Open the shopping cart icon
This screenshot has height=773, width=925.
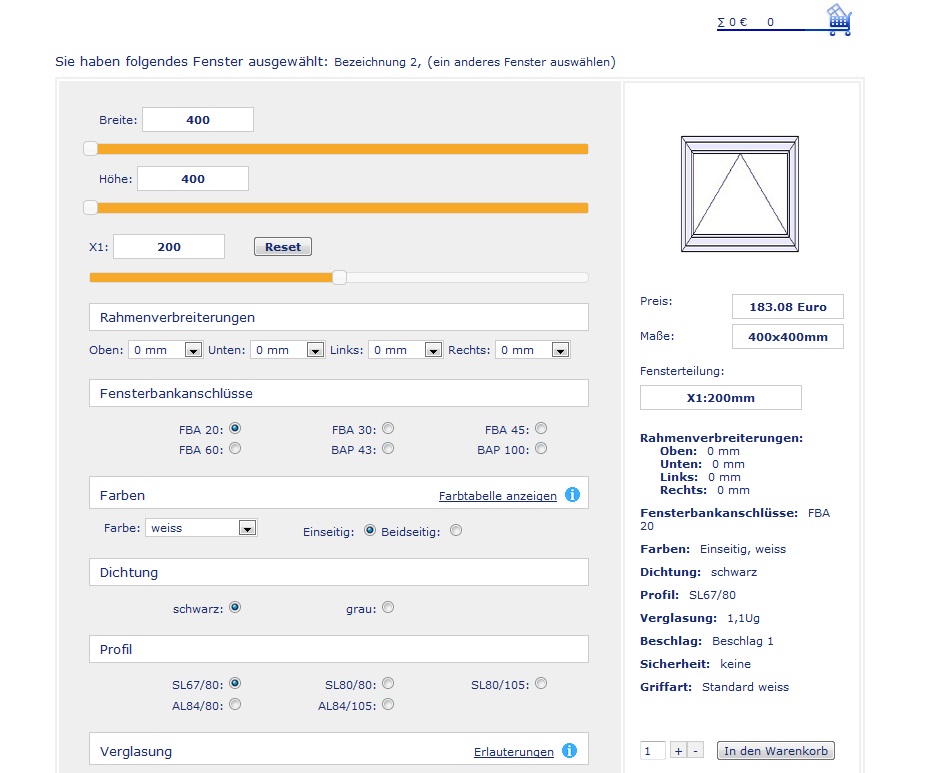tap(839, 19)
